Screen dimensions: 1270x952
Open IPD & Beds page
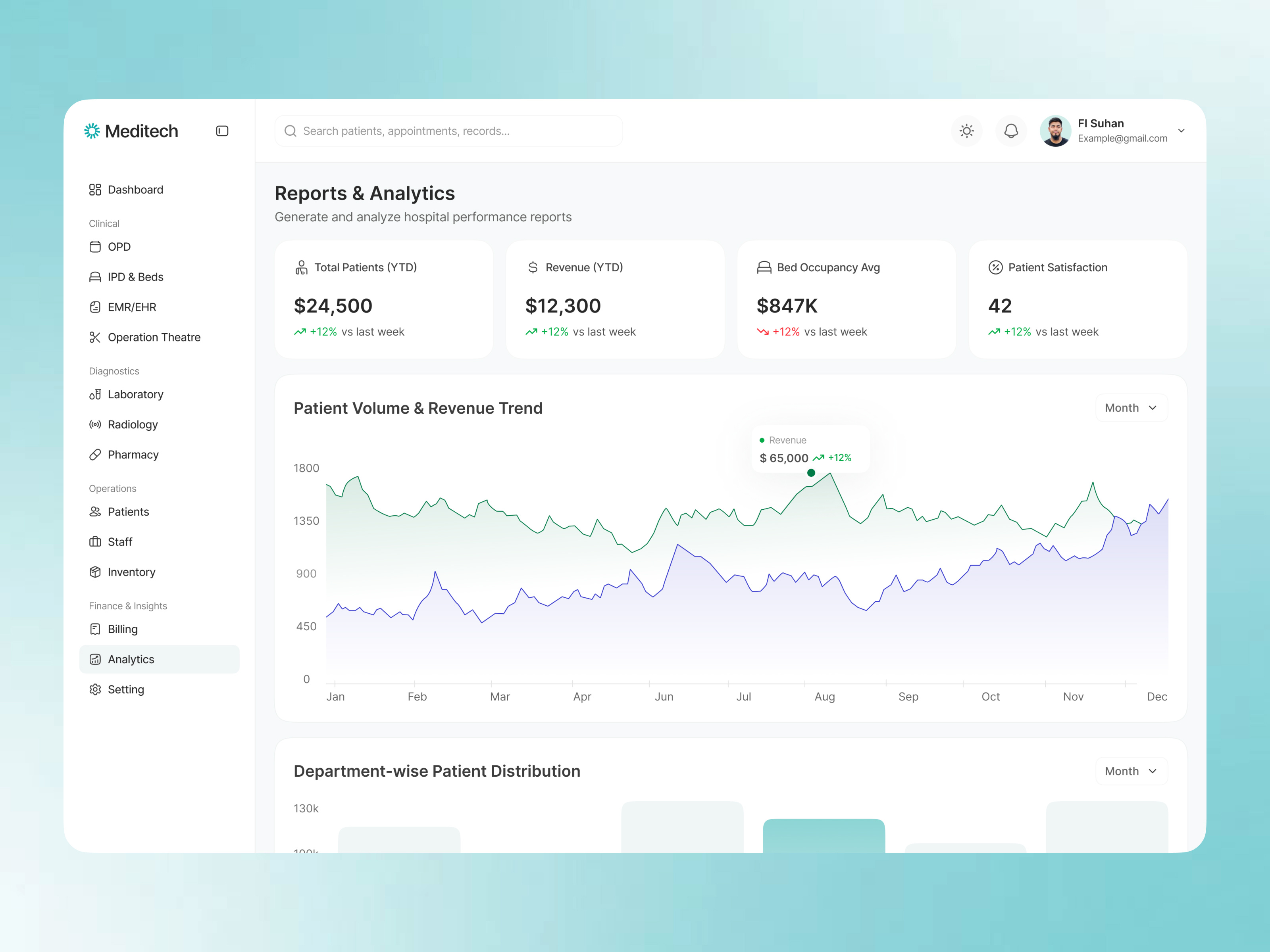point(160,277)
